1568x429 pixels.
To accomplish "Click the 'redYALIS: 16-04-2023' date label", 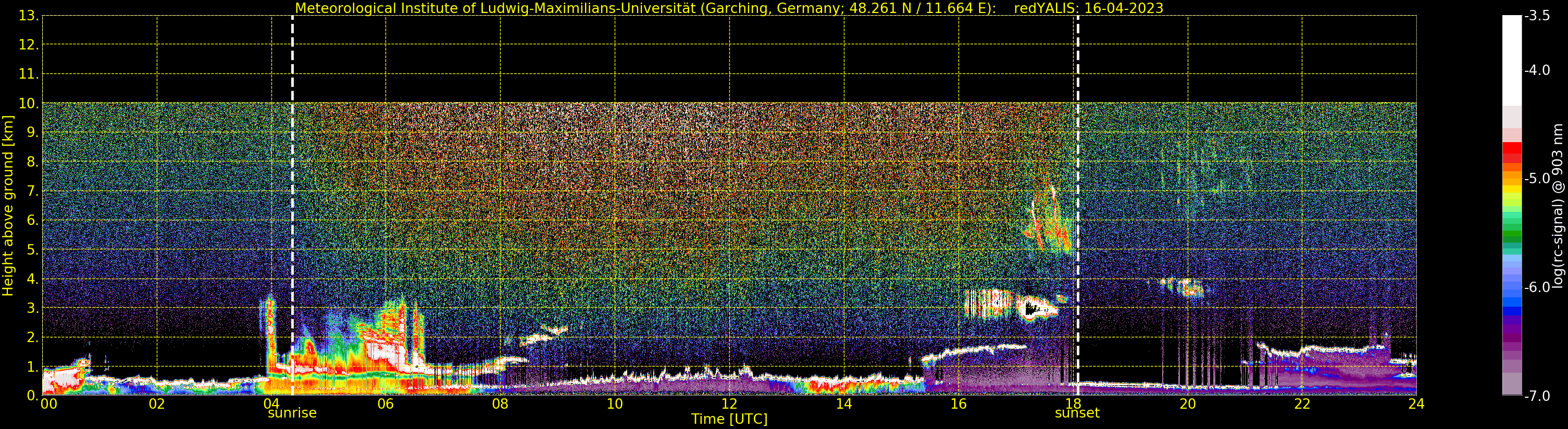I will point(1088,8).
